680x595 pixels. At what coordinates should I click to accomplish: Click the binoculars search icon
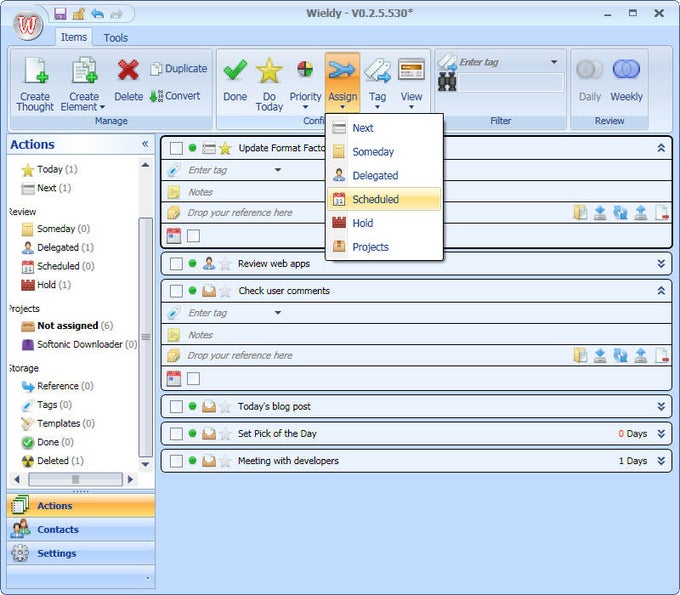tap(447, 82)
